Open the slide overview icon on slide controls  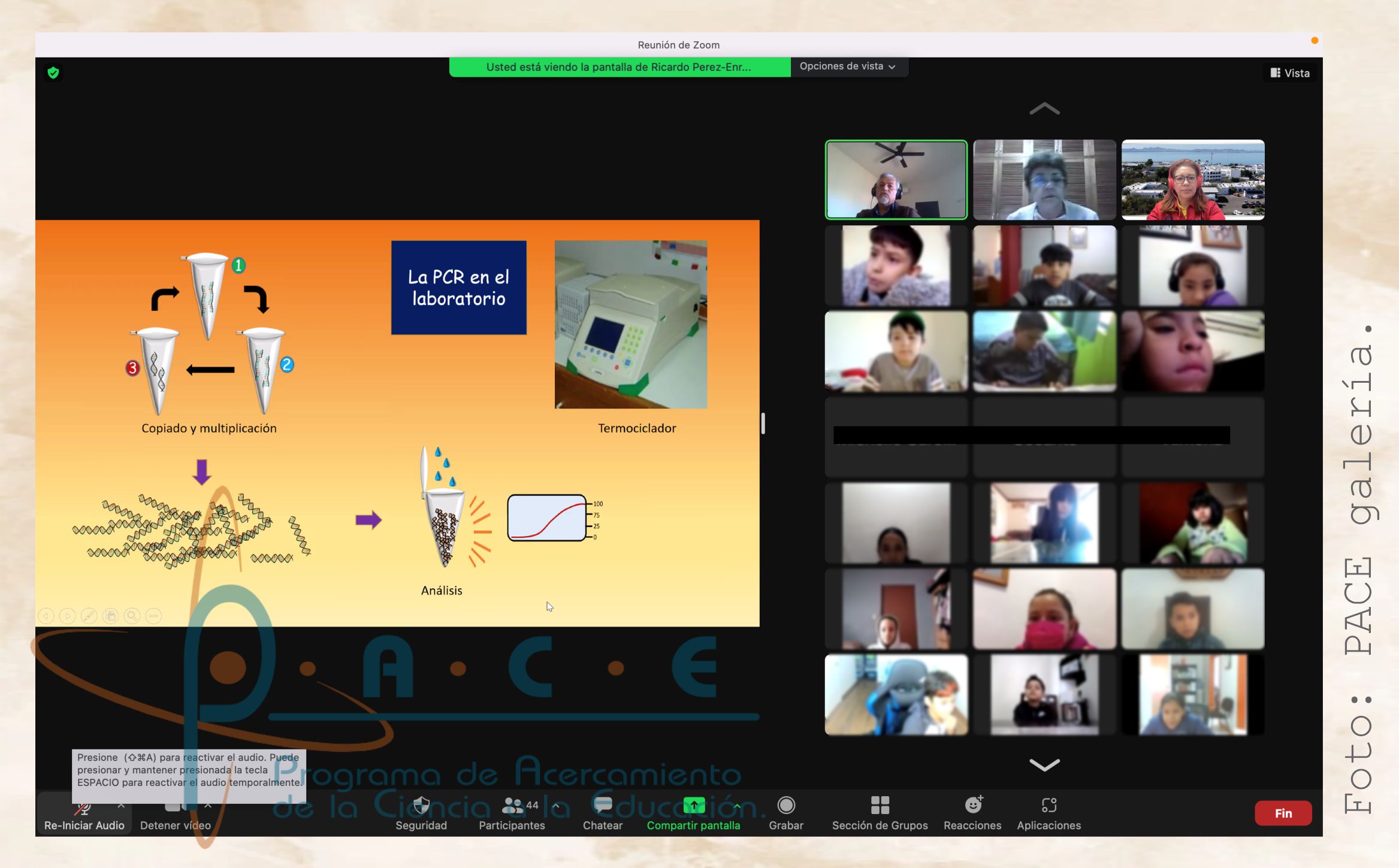pyautogui.click(x=111, y=616)
